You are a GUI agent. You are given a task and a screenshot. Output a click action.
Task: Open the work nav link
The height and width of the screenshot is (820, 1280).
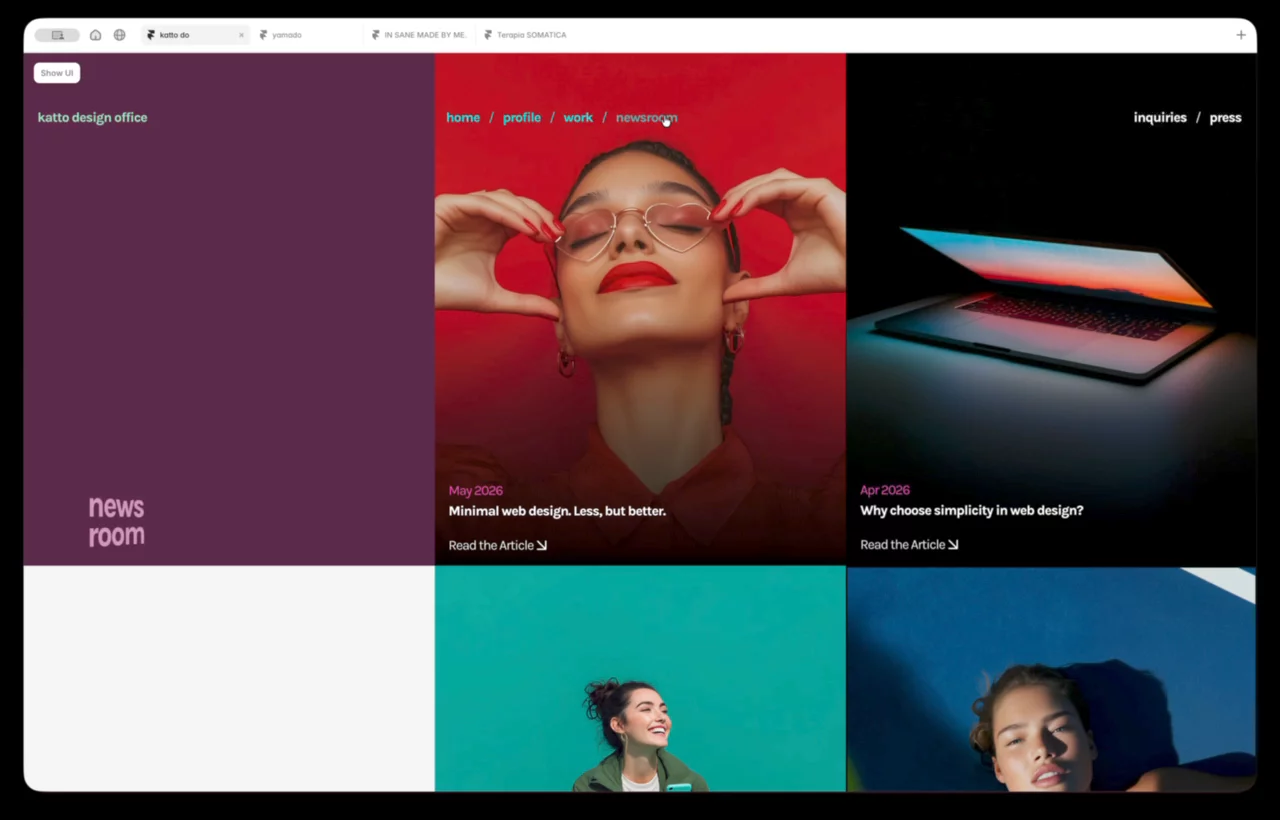(x=578, y=118)
